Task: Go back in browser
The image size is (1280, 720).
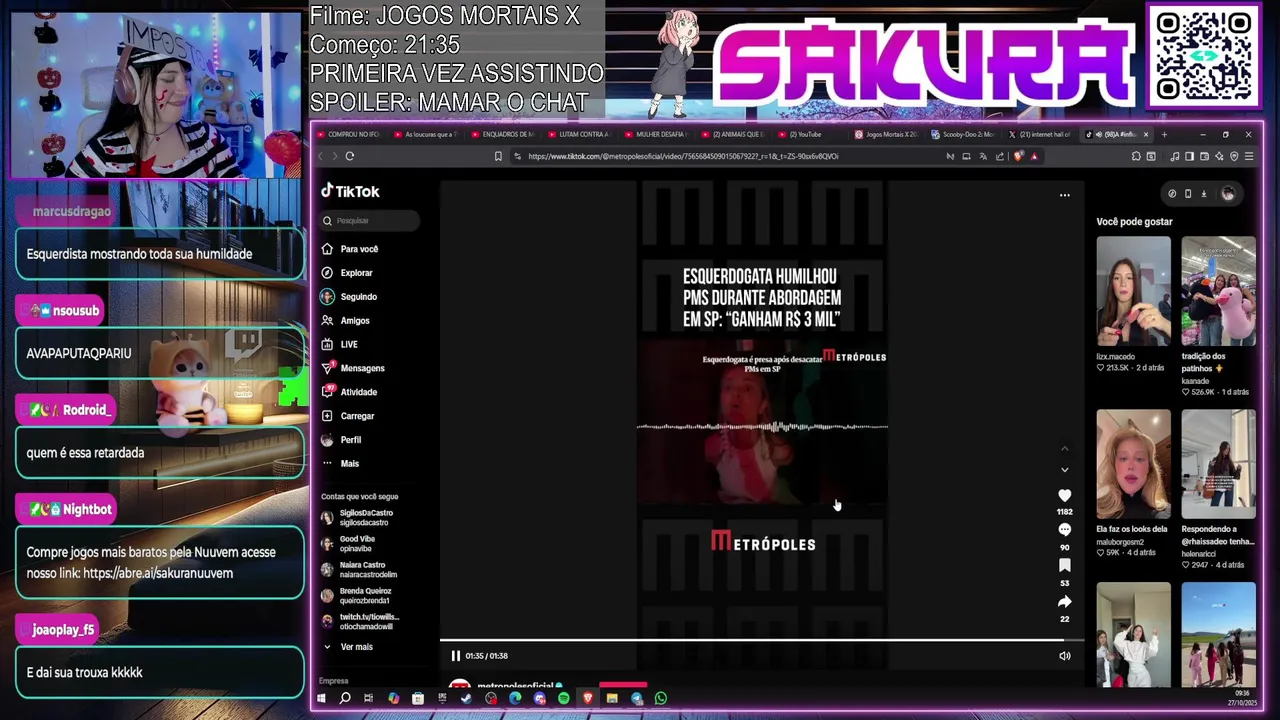Action: pos(321,156)
